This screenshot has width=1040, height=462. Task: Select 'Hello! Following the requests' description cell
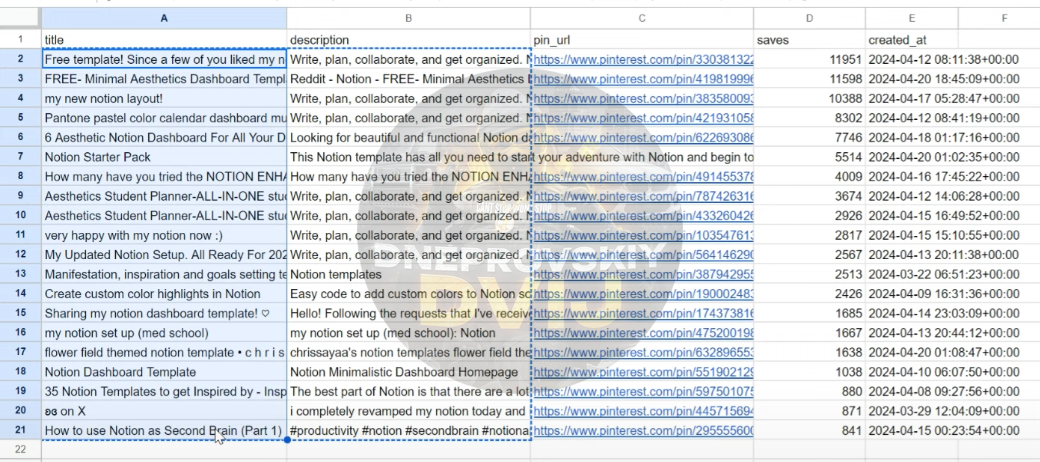(409, 314)
